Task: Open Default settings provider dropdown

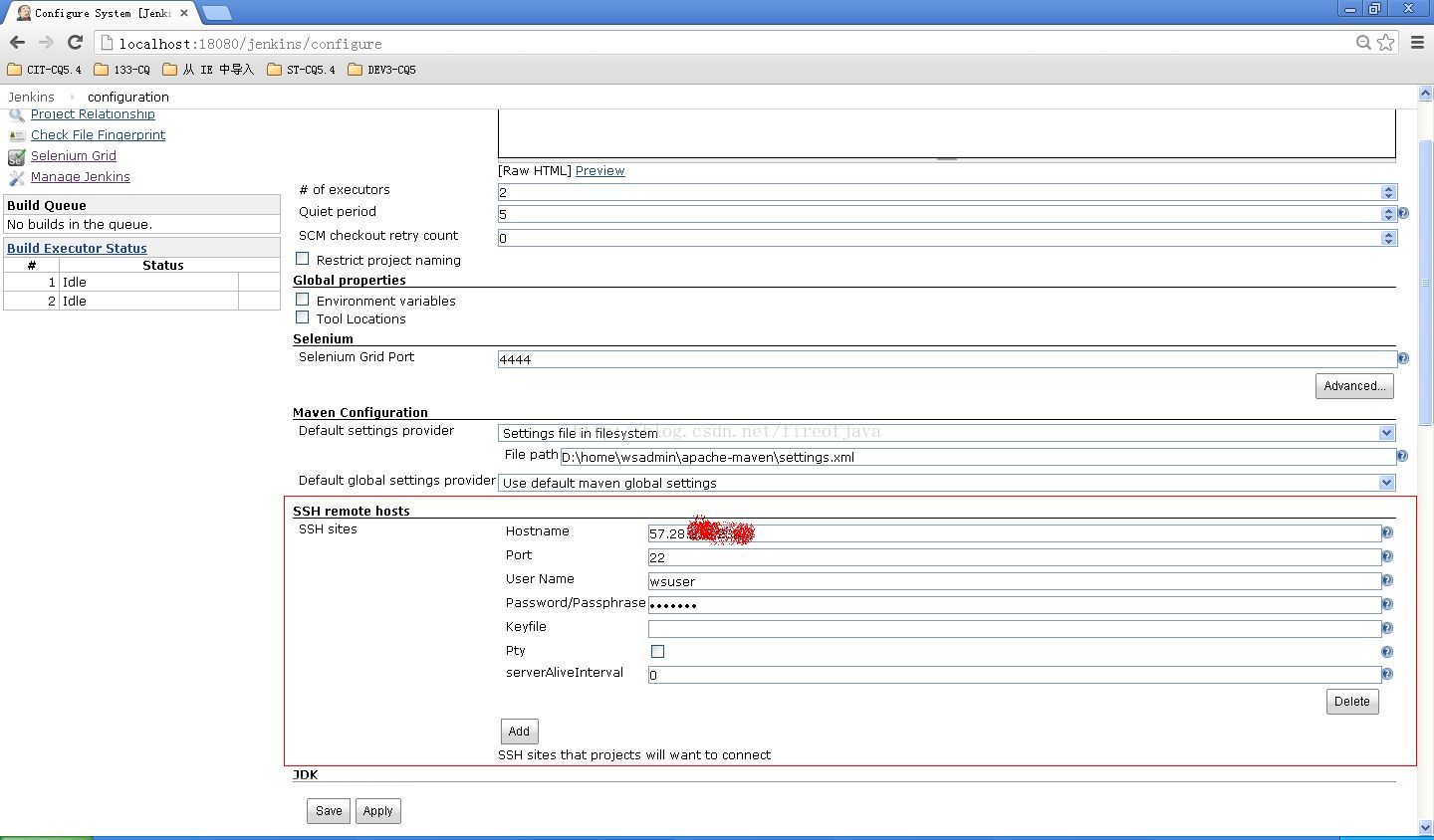Action: click(x=946, y=433)
